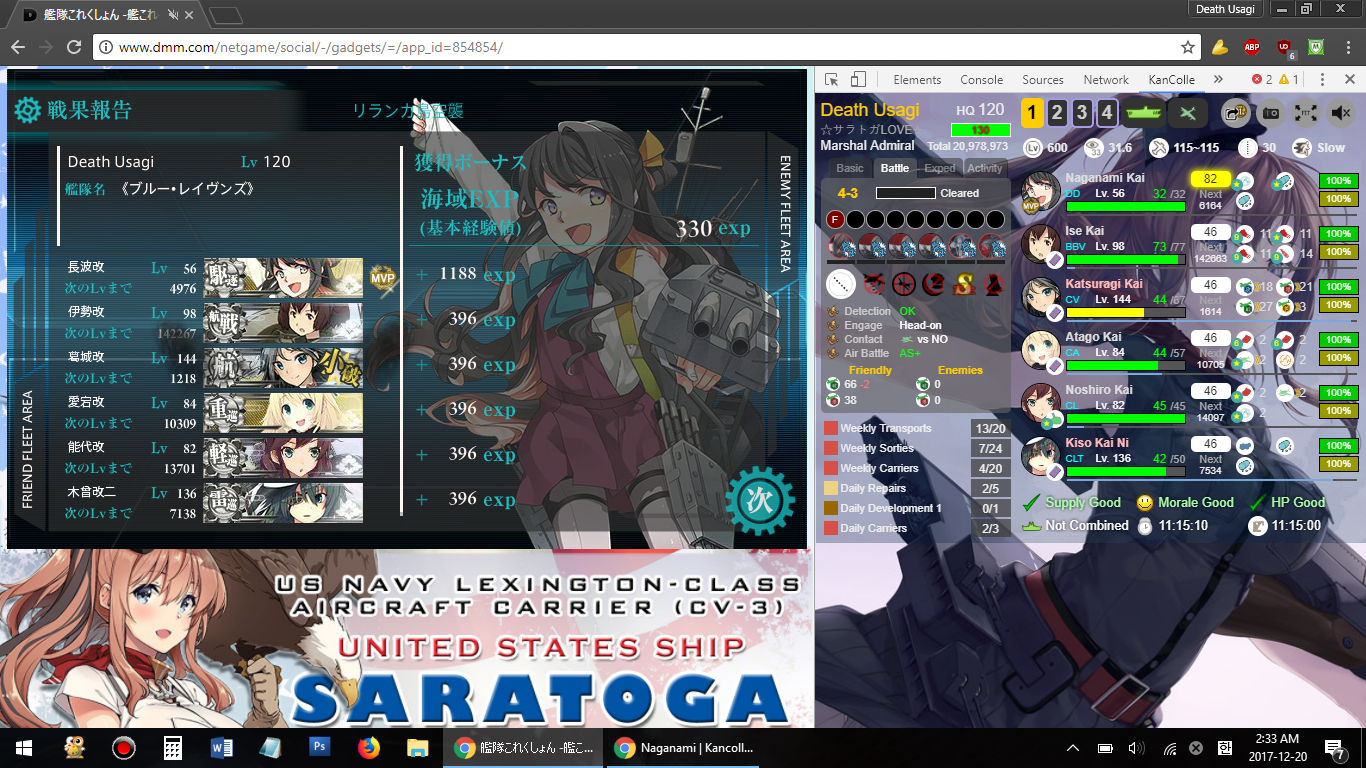Click Daily Carriers quest entry
1366x768 pixels.
click(x=916, y=529)
